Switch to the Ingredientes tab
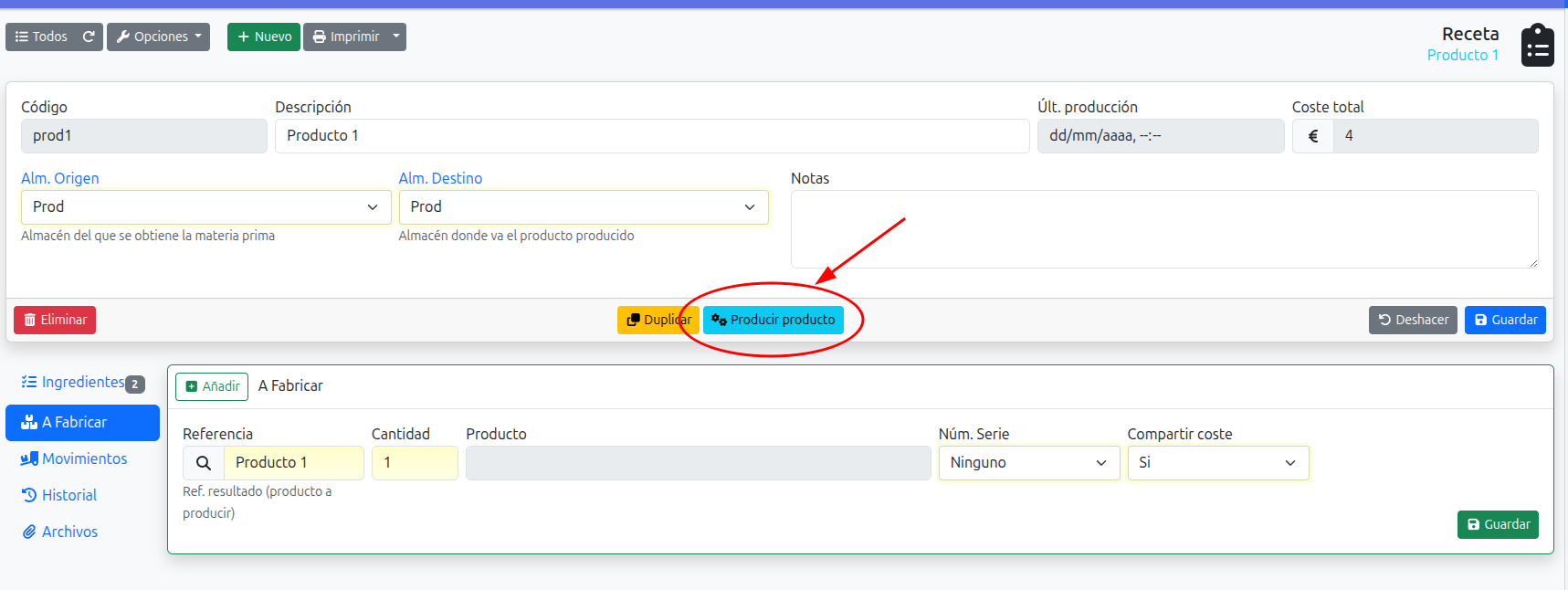The image size is (1568, 590). 82,383
